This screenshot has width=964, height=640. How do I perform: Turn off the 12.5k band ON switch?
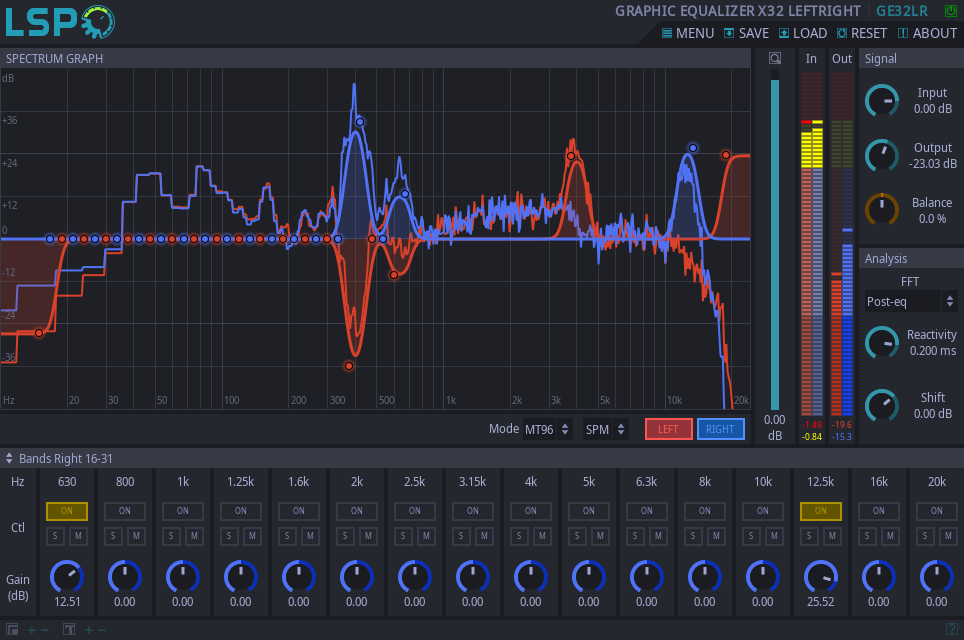click(821, 511)
